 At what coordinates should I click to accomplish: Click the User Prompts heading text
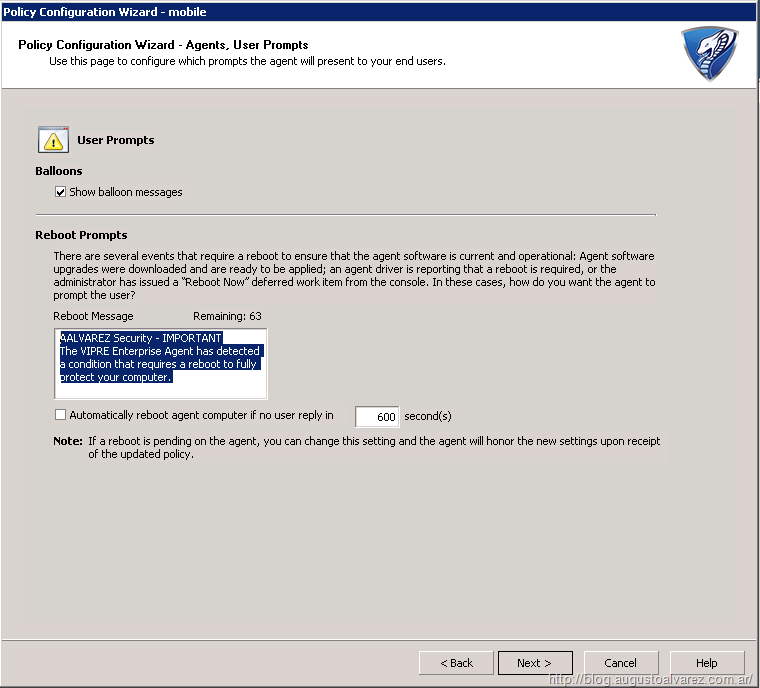pyautogui.click(x=116, y=140)
